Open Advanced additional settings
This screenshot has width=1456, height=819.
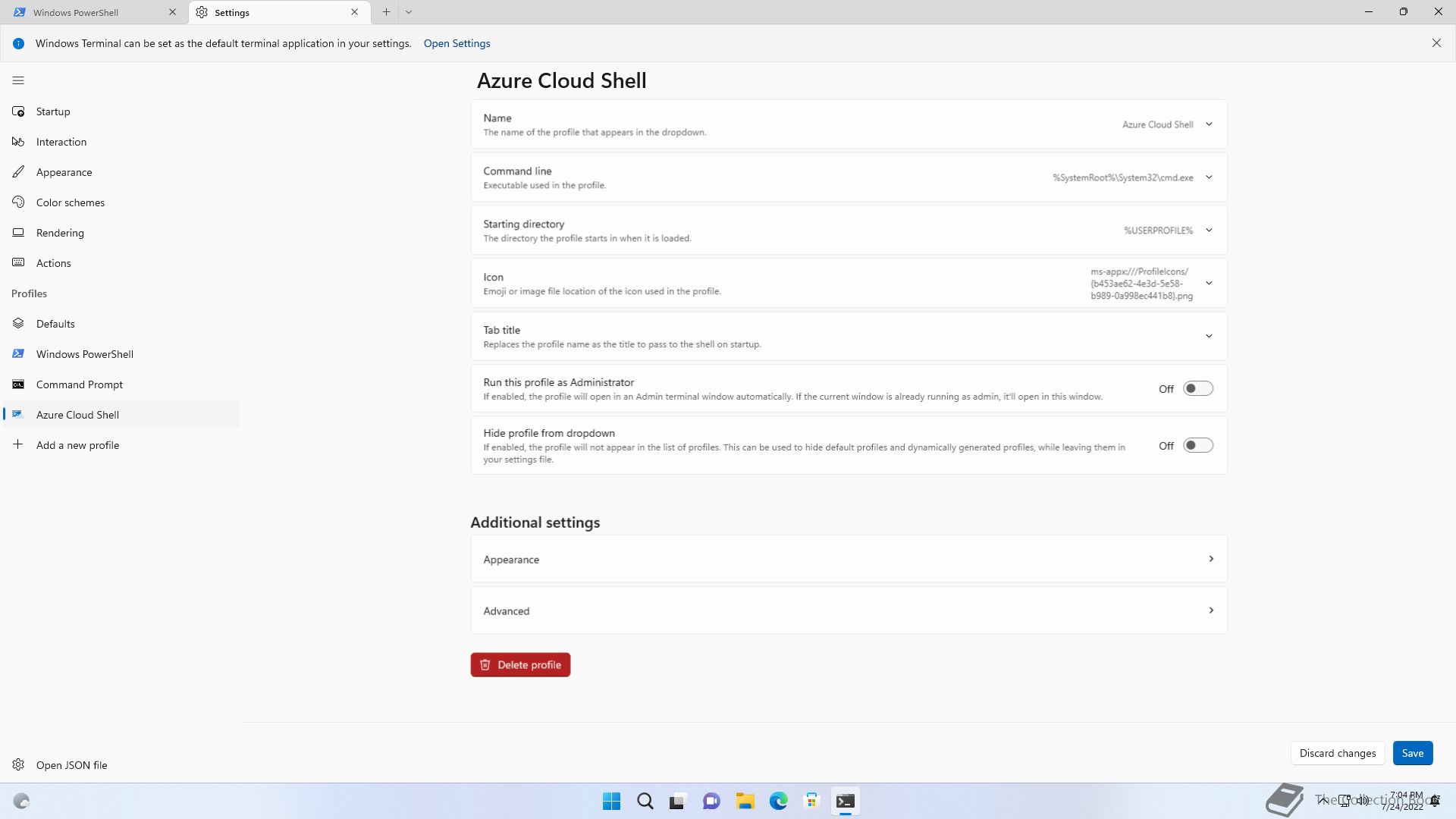pos(849,610)
